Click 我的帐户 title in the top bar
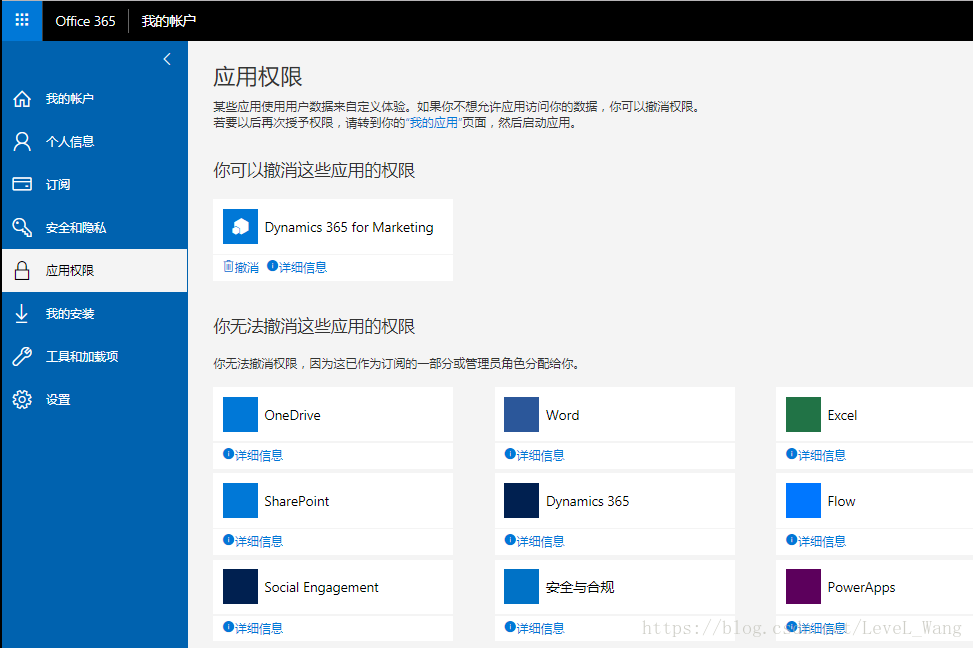The height and width of the screenshot is (648, 973). [x=169, y=21]
